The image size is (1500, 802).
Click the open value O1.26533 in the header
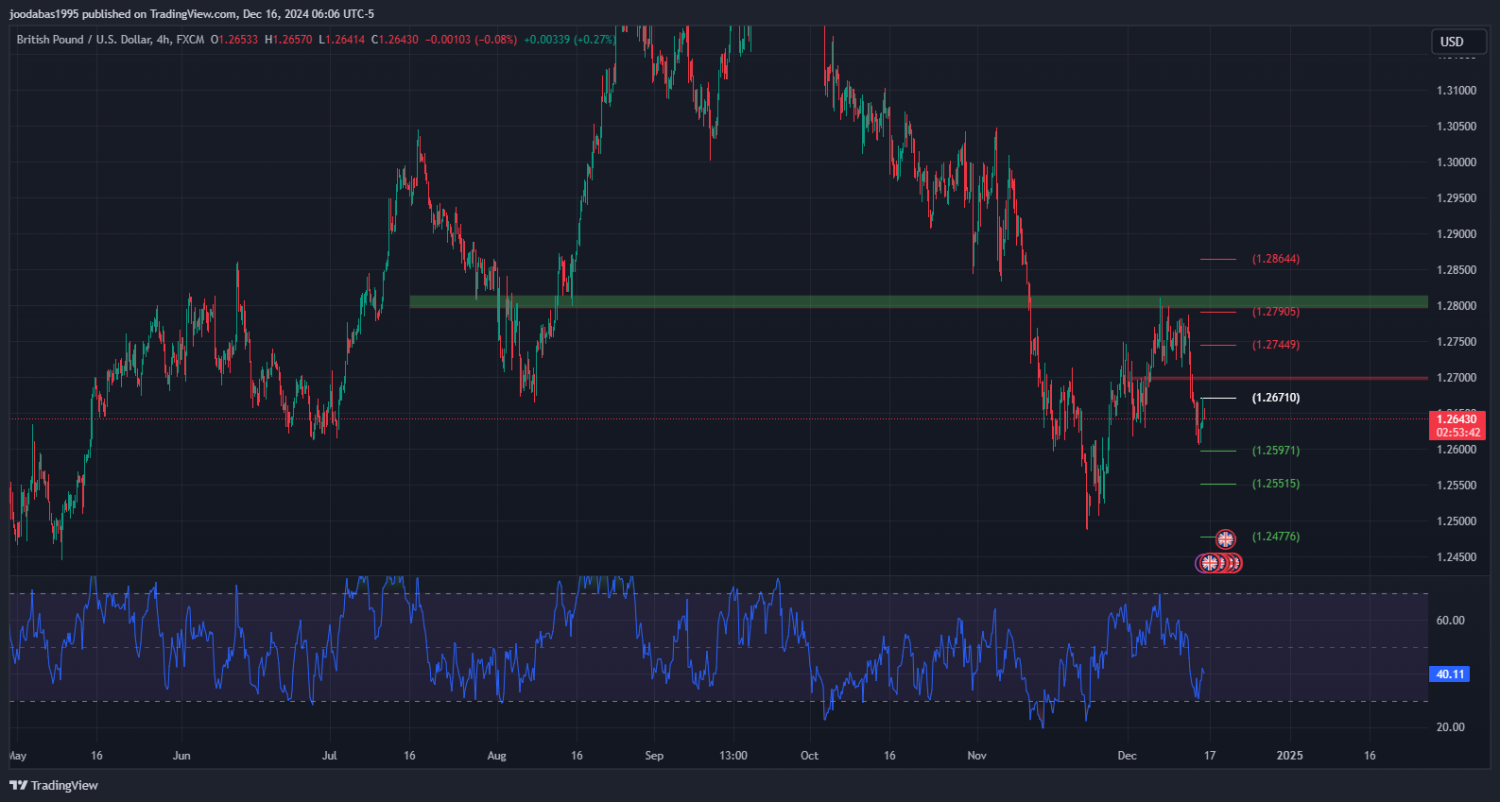coord(234,39)
